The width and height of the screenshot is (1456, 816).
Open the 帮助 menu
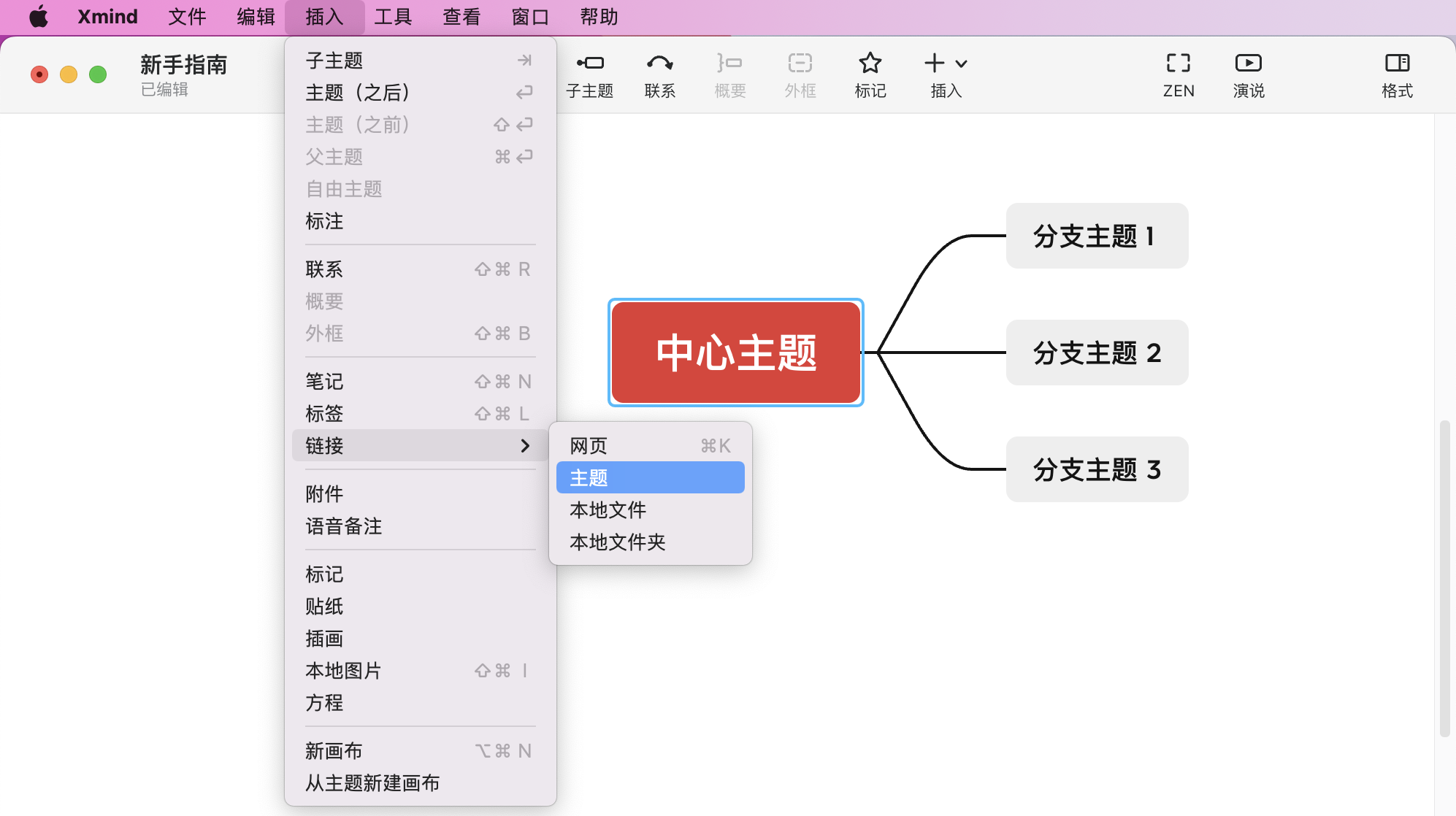[599, 16]
